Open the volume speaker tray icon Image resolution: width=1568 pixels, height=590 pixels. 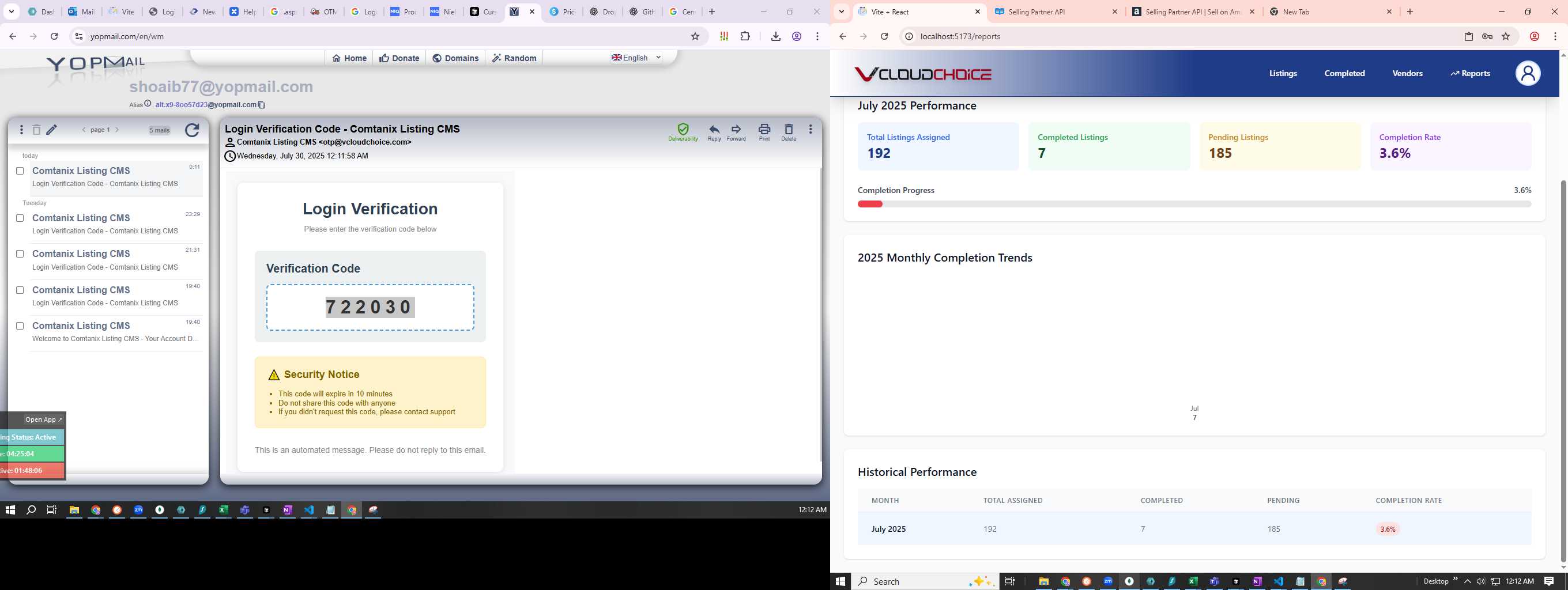tap(1481, 581)
